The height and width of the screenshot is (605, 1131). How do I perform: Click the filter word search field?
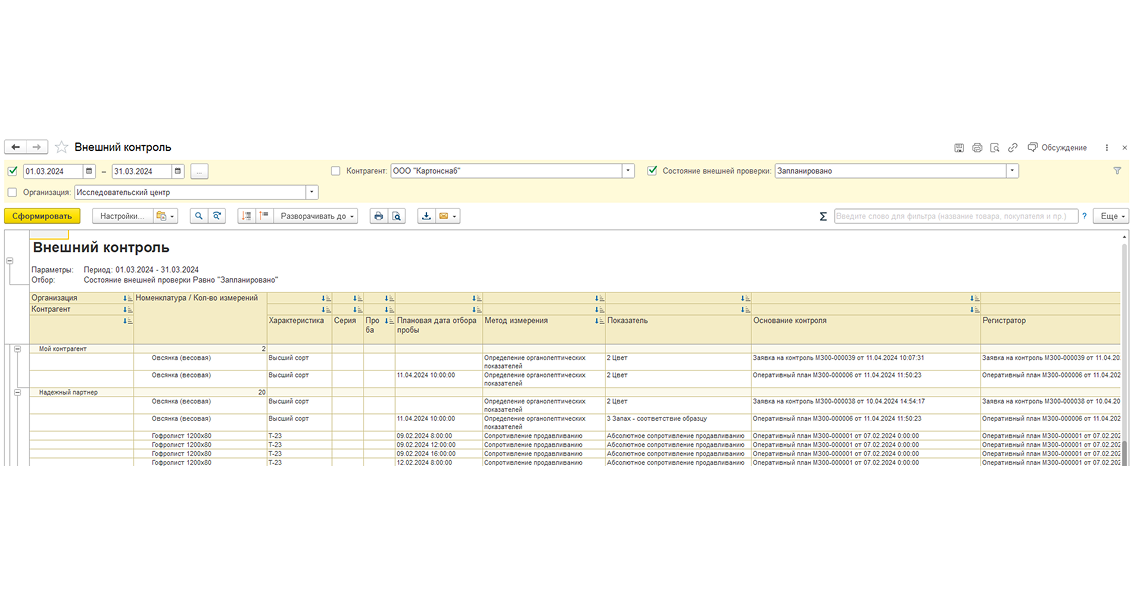956,216
